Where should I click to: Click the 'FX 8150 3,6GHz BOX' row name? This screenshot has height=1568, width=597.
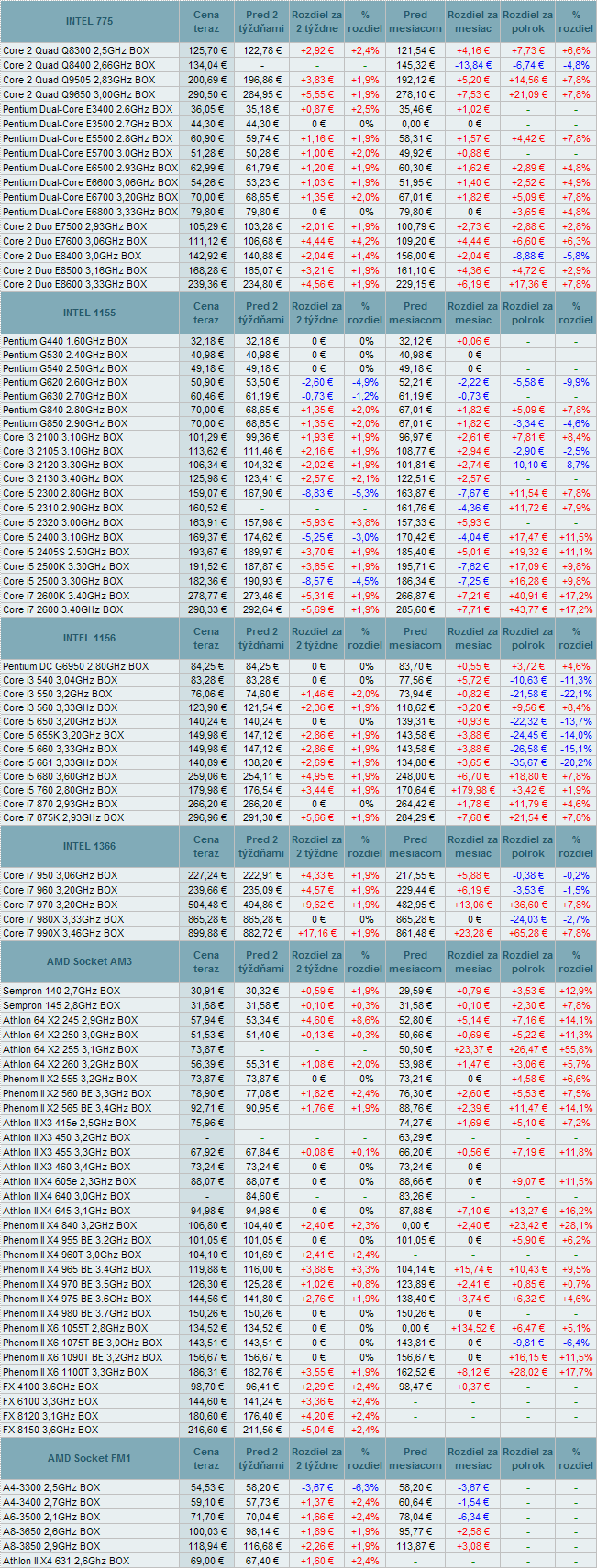point(50,1431)
